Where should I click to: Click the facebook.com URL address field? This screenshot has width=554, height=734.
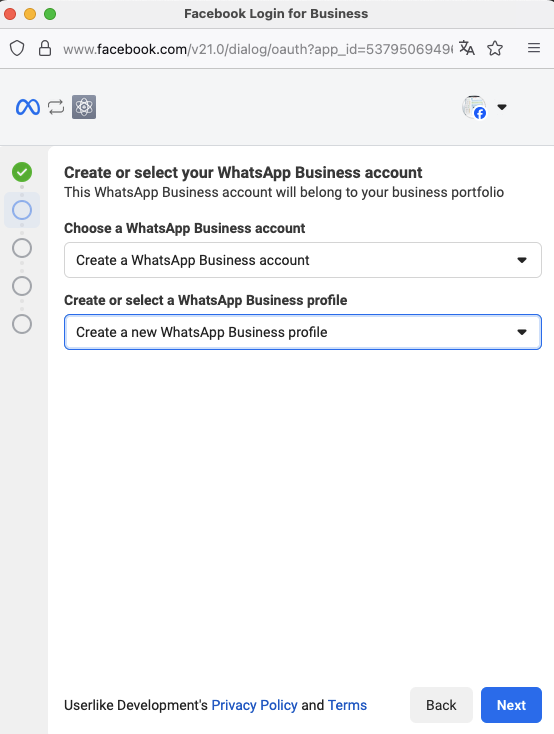pyautogui.click(x=258, y=49)
